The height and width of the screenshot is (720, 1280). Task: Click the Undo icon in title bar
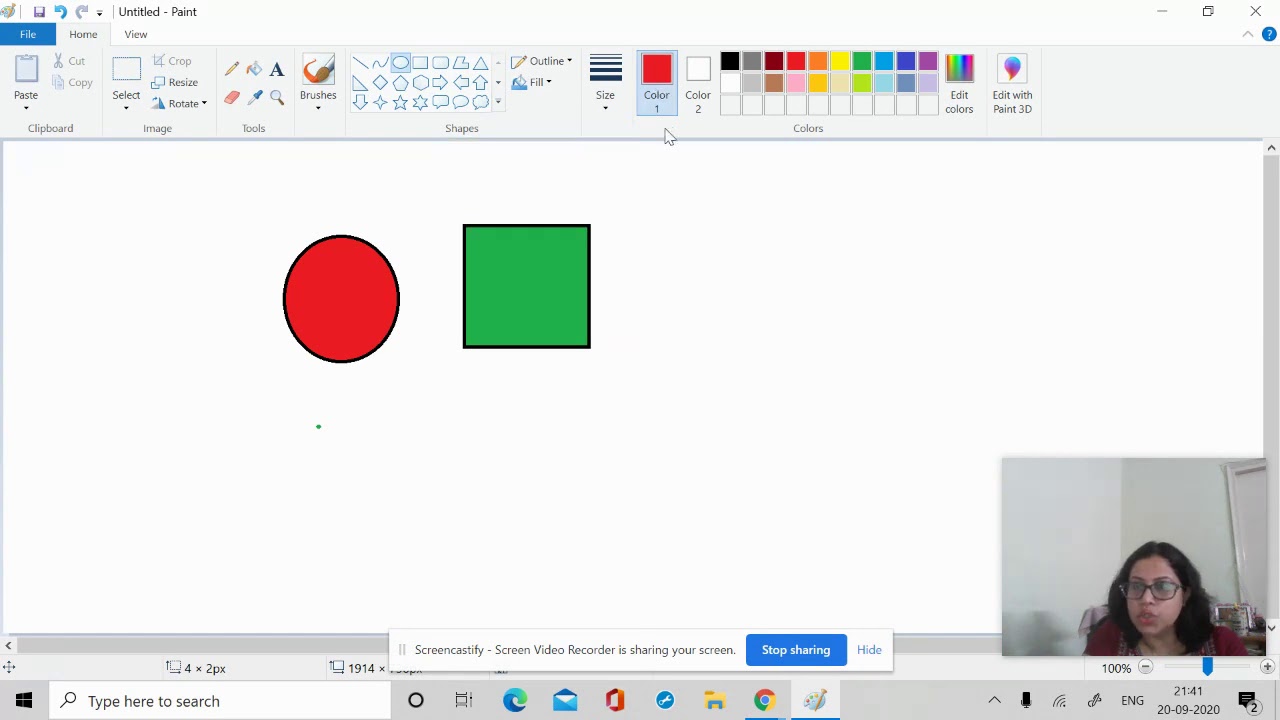60,12
